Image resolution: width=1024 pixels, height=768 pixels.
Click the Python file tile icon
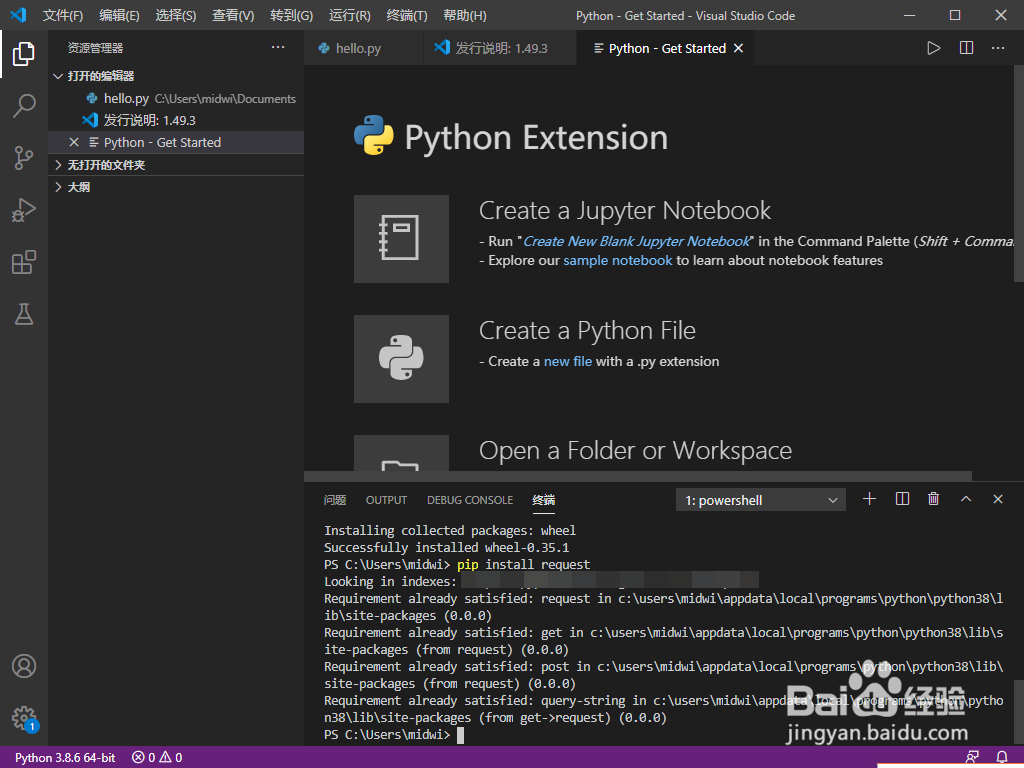click(401, 359)
